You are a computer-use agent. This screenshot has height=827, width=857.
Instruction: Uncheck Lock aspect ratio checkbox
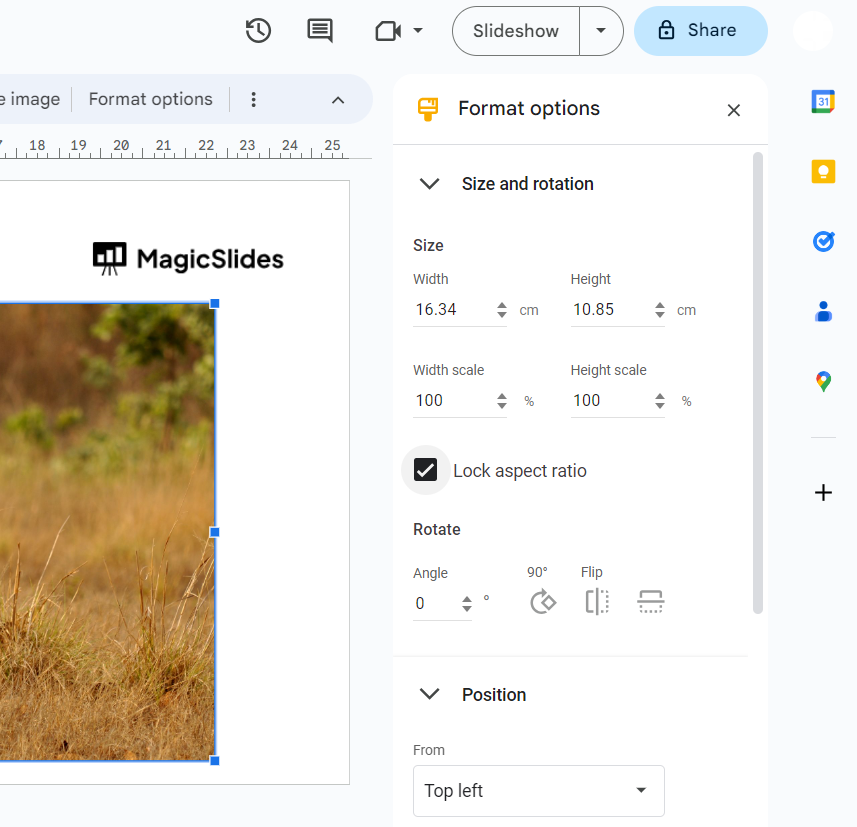pos(426,470)
